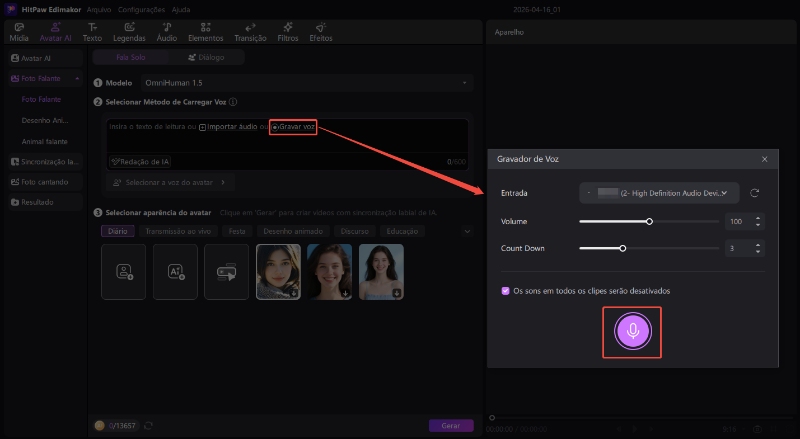
Task: Open the Transição toolbar icon
Action: [x=249, y=32]
